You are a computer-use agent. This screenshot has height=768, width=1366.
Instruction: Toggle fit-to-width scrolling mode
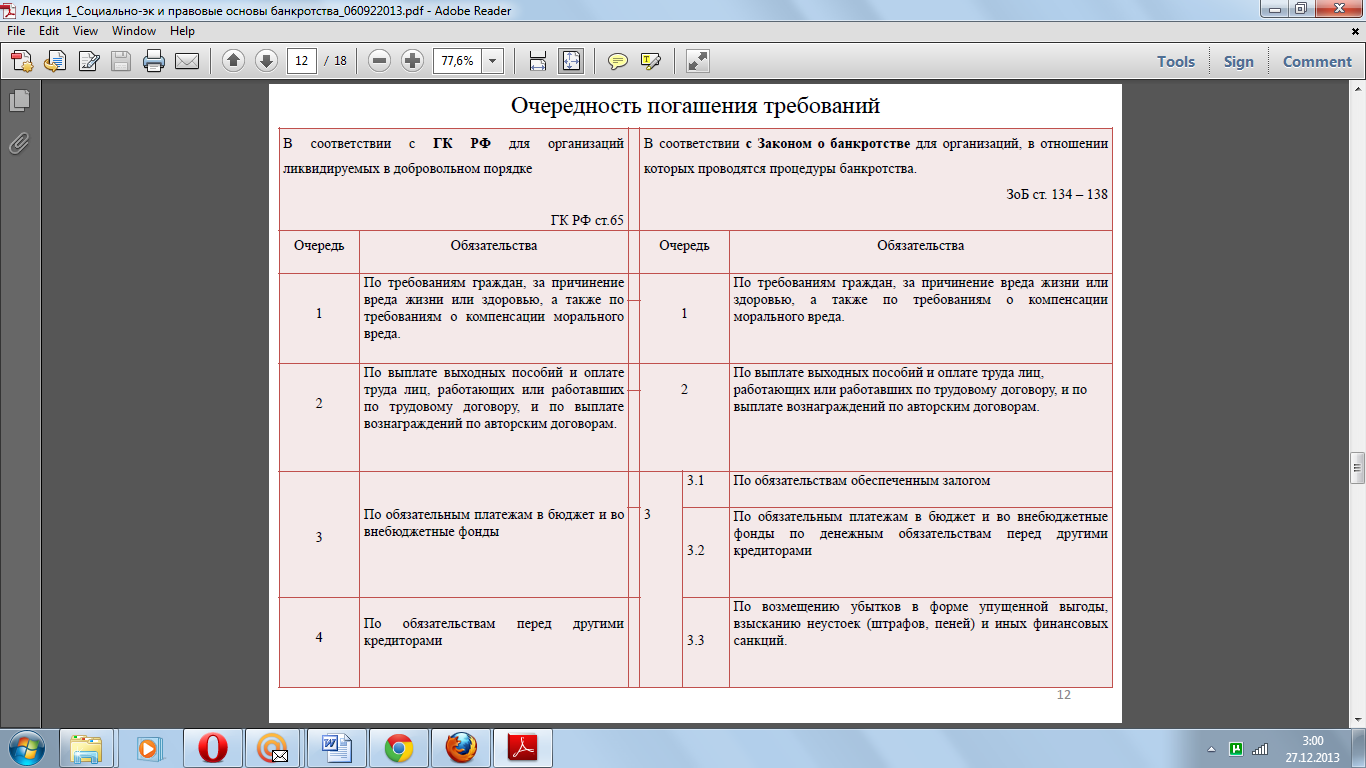pyautogui.click(x=538, y=61)
